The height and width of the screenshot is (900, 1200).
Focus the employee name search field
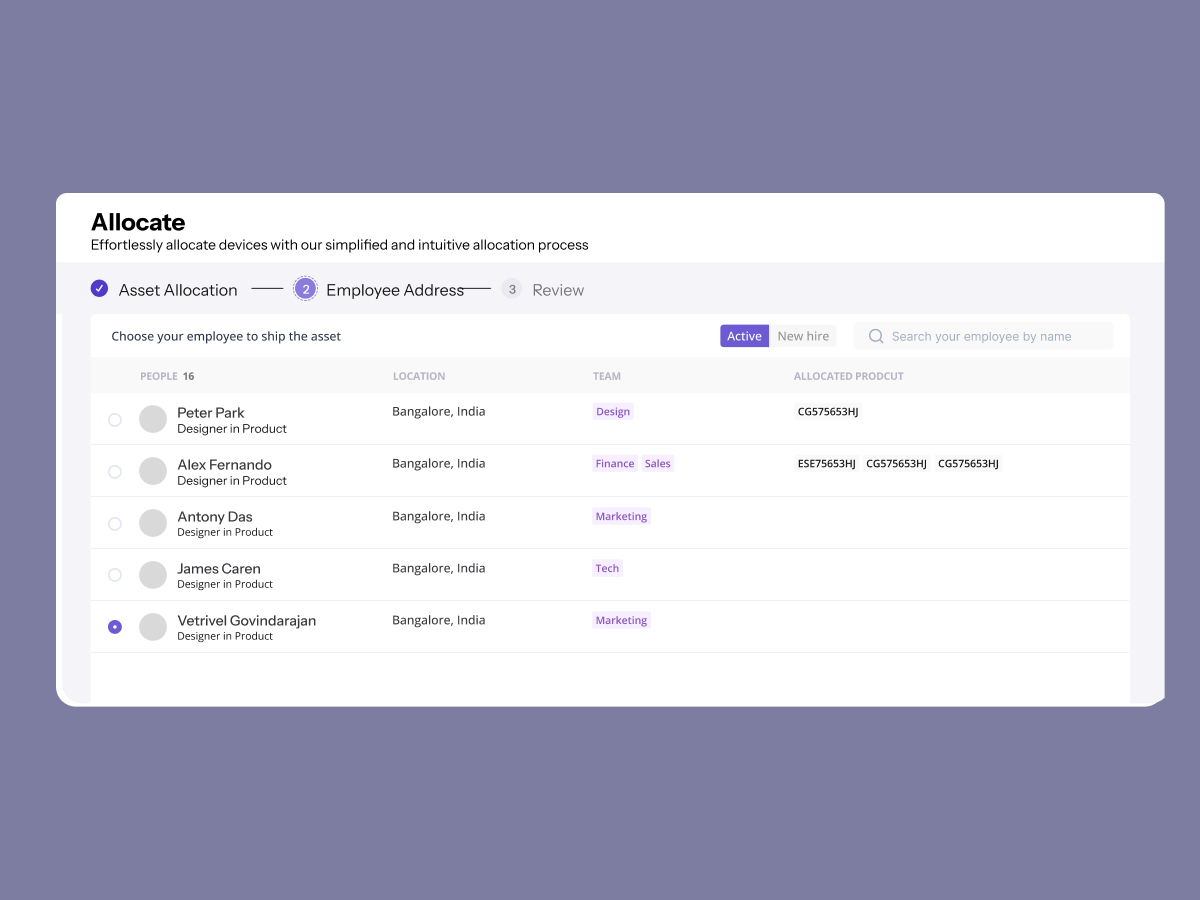pos(990,337)
